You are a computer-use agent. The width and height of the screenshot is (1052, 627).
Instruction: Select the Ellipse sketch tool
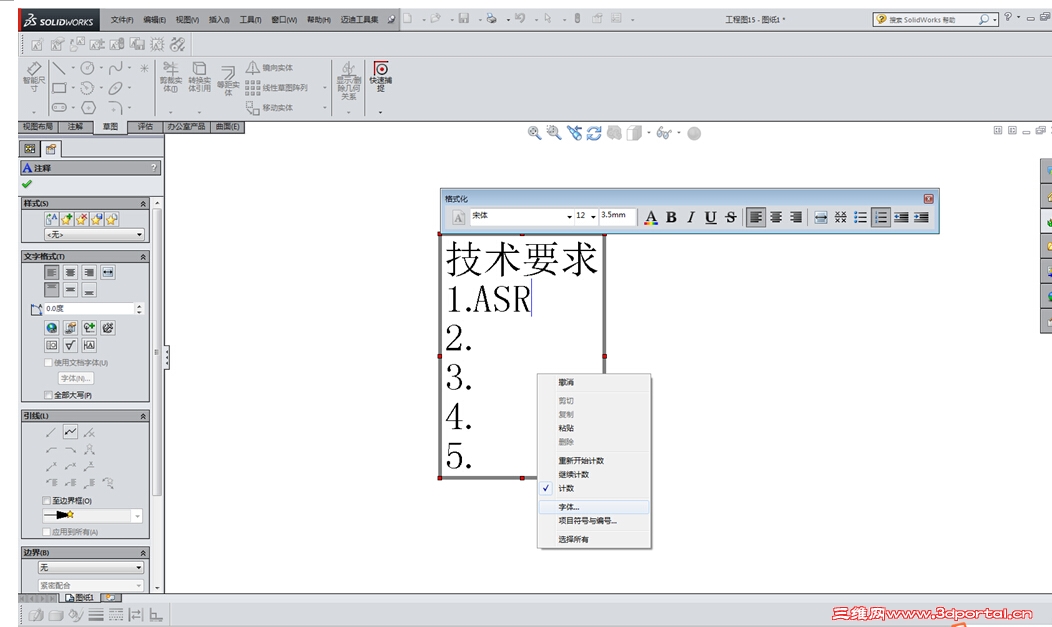(115, 88)
